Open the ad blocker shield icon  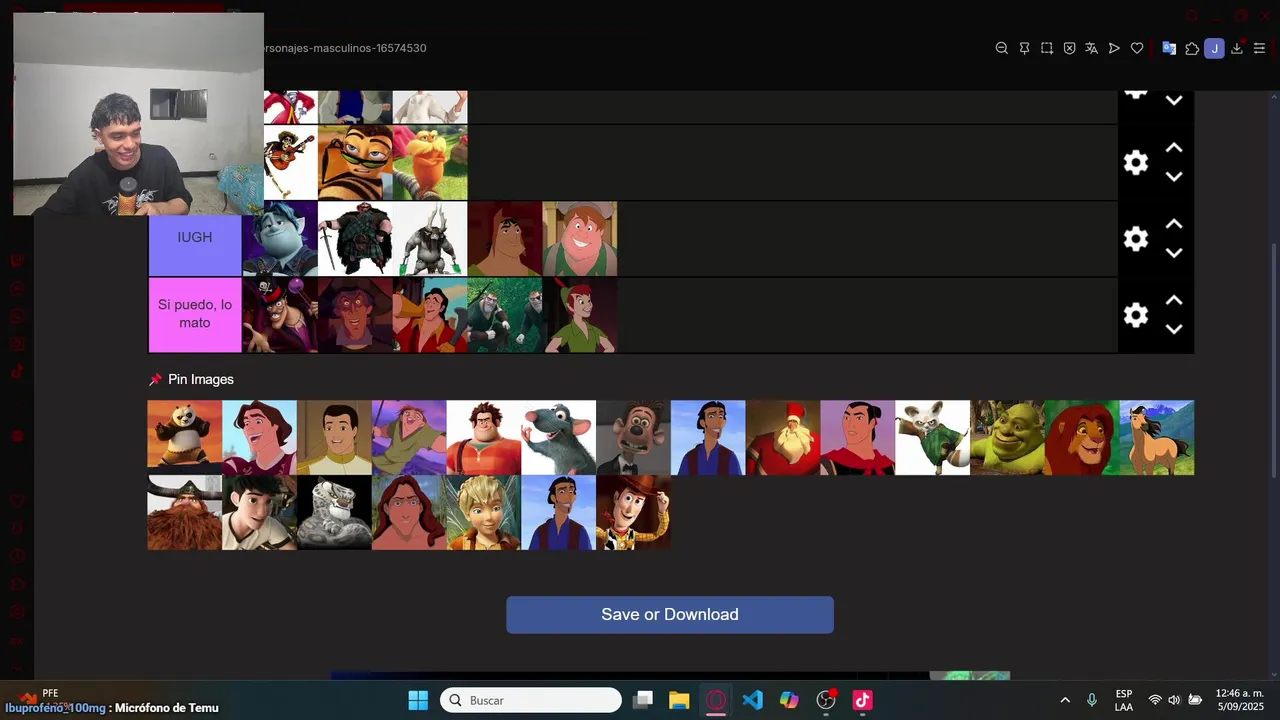click(1069, 48)
